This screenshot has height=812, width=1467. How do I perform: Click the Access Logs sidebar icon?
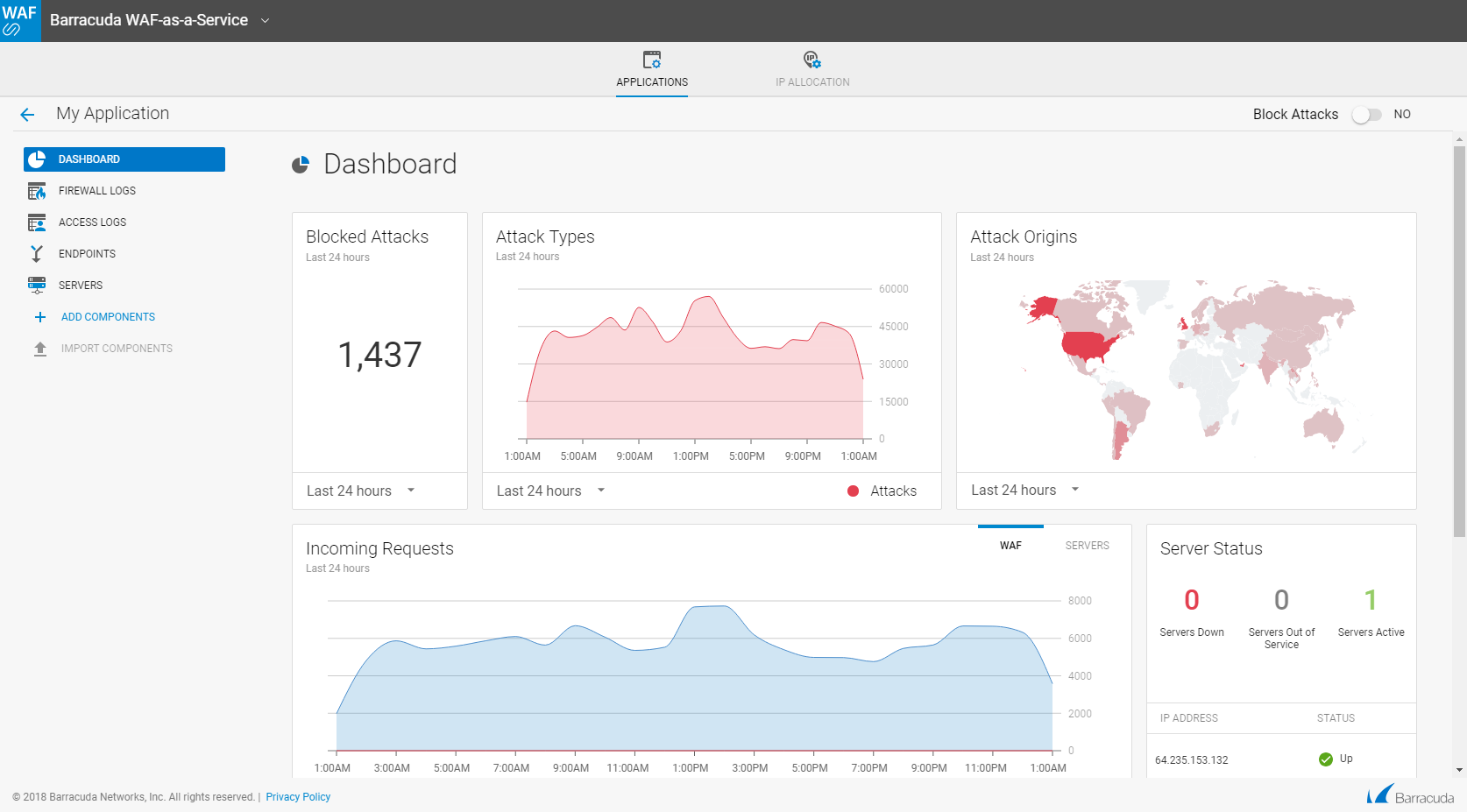37,222
